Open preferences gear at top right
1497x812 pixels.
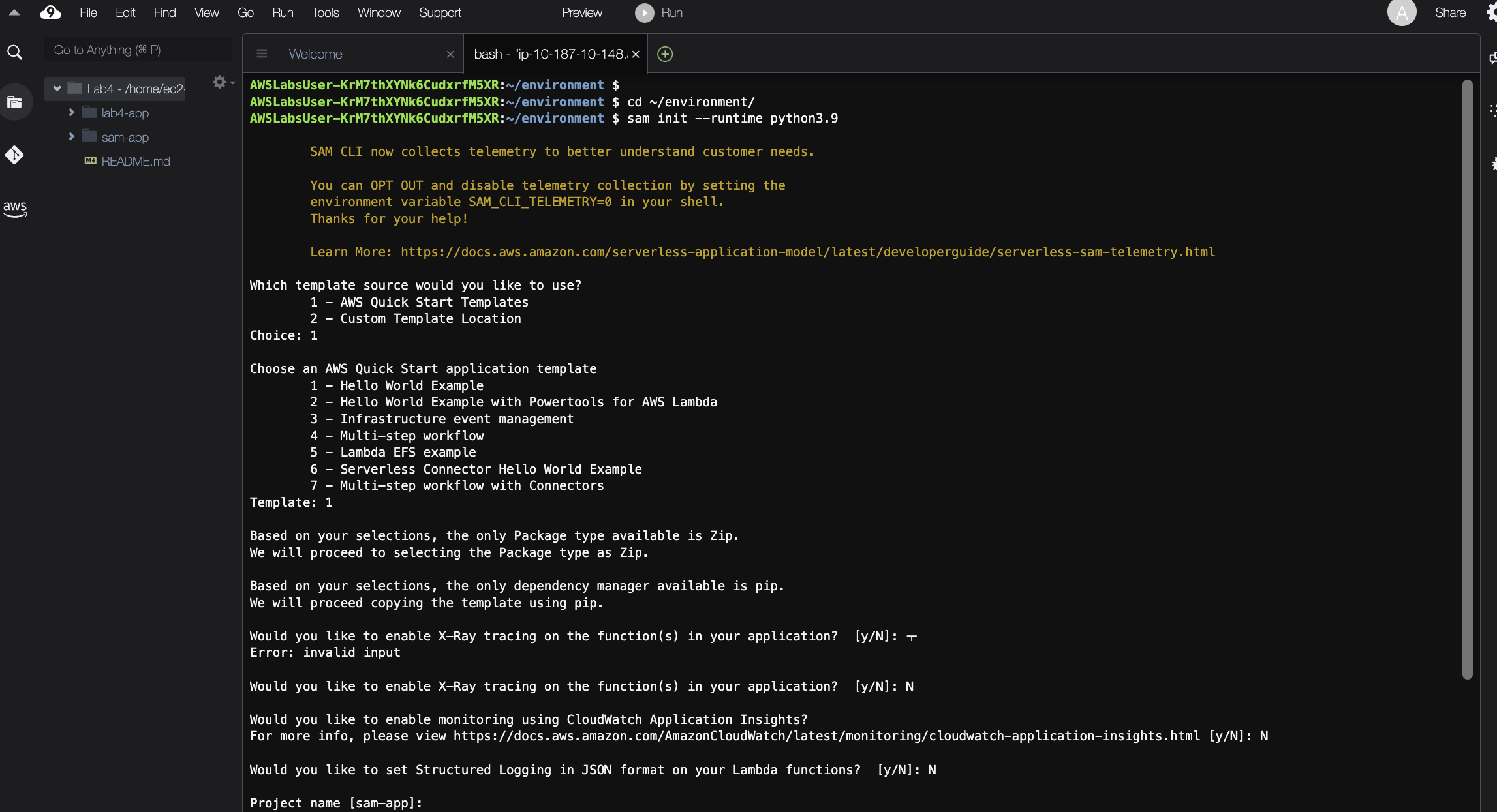(1491, 12)
